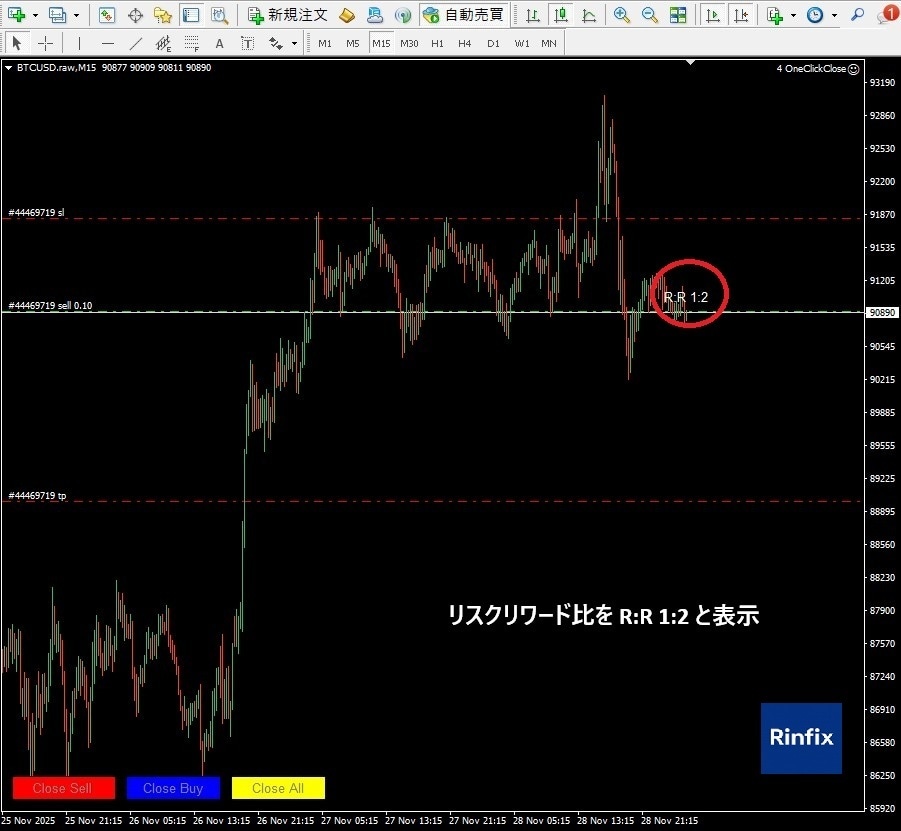Open the Strategy Tester magnifier icon

click(x=220, y=15)
